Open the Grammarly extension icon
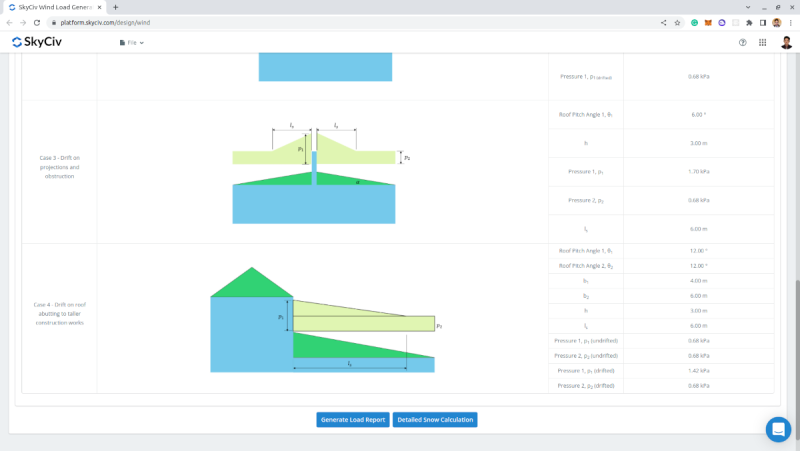This screenshot has height=451, width=800. 694,22
